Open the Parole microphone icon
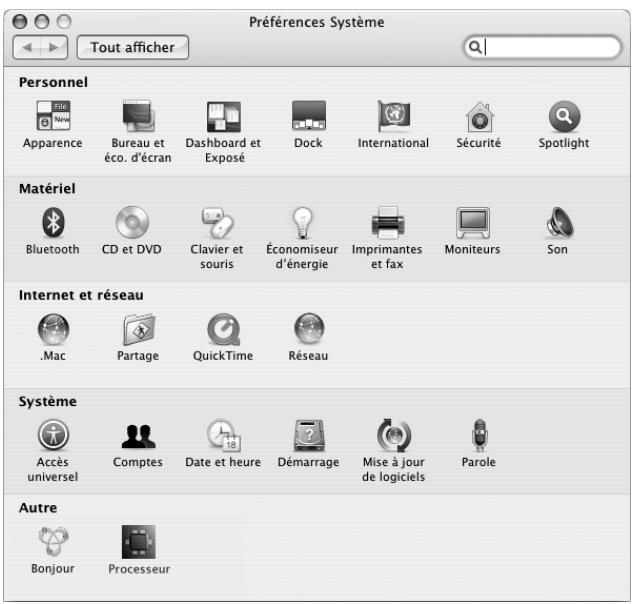The image size is (634, 604). (480, 435)
